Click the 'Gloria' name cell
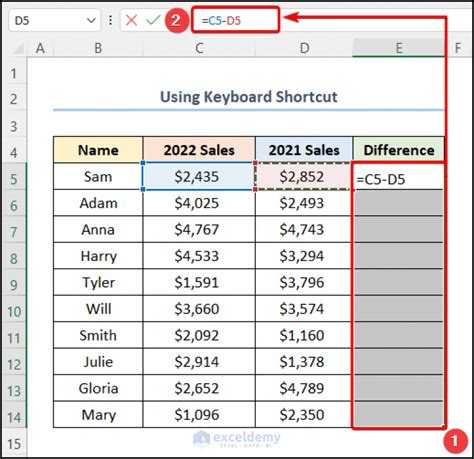Image resolution: width=474 pixels, height=459 pixels. 98,388
